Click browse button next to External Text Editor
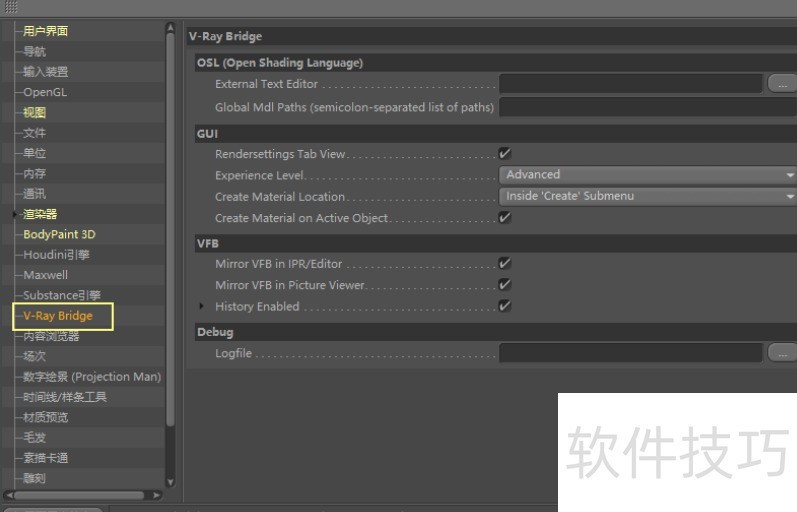Screen dimensions: 797x512 781,85
